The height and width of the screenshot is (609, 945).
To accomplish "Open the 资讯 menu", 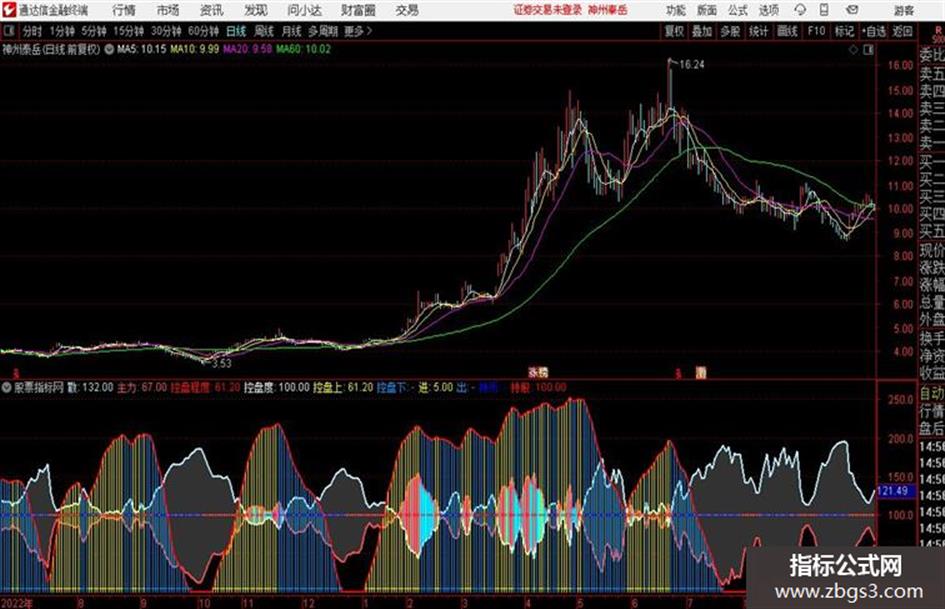I will [212, 10].
